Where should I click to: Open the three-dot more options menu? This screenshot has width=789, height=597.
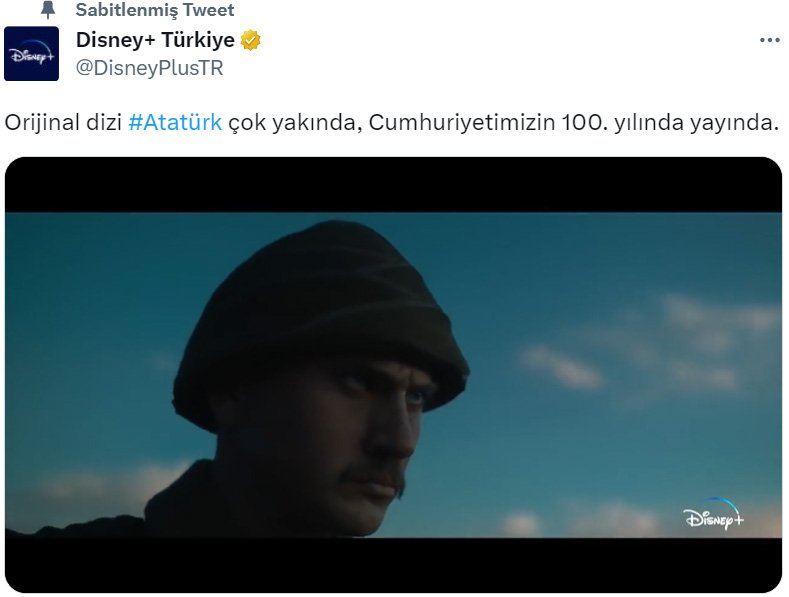[769, 40]
